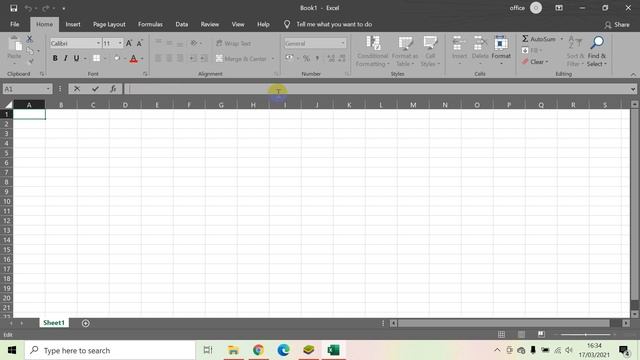Add a new sheet with plus icon
640x360 pixels.
[85, 323]
